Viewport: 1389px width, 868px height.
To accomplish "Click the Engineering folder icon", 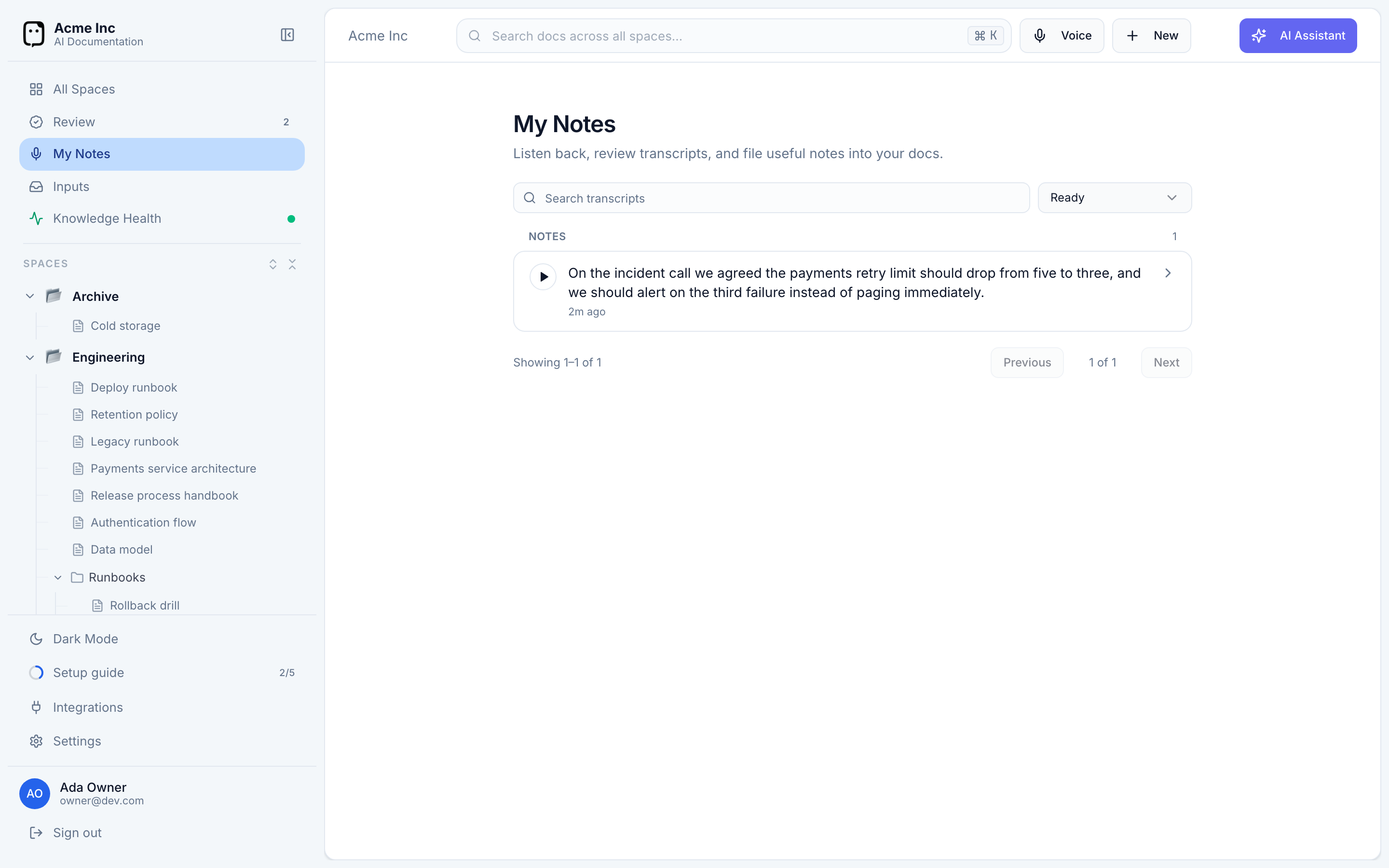I will pyautogui.click(x=54, y=356).
